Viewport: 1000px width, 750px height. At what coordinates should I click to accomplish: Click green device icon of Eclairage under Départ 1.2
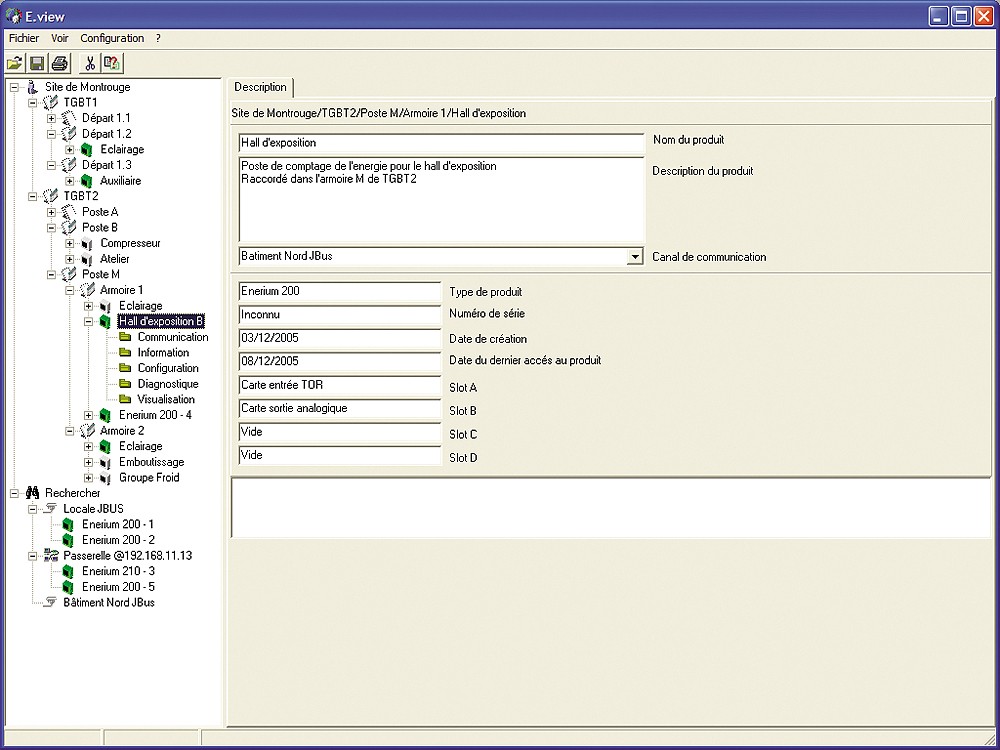[x=87, y=149]
